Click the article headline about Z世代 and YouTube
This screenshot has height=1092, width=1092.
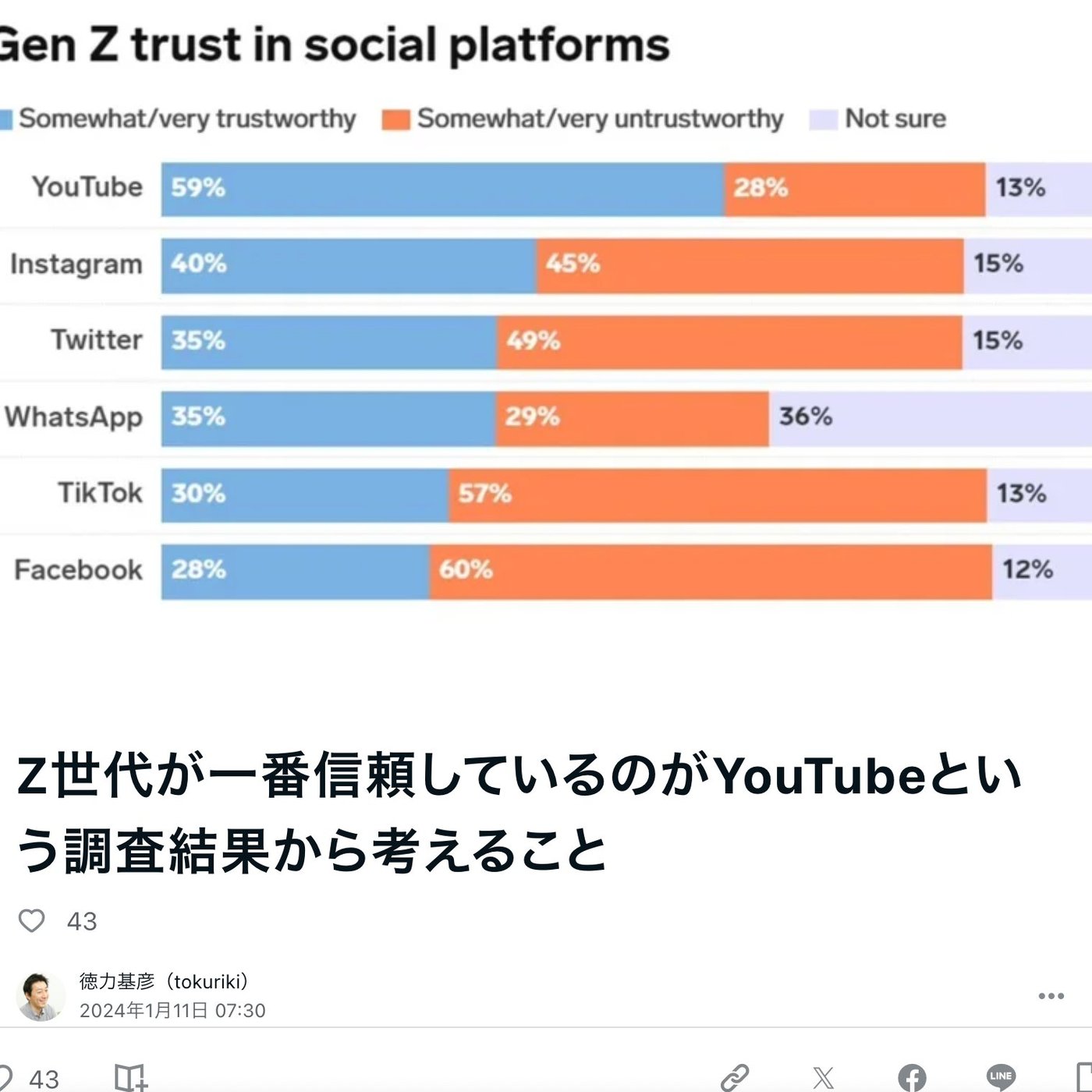519,812
